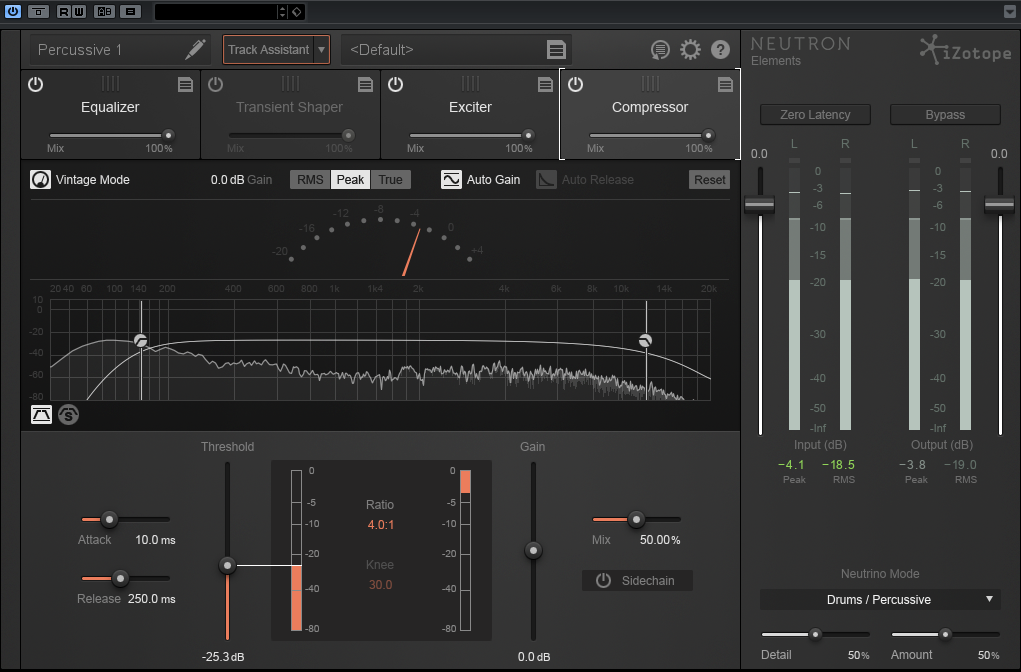Toggle the blue plugin power button in host toolbar
This screenshot has height=672, width=1021.
coord(13,12)
